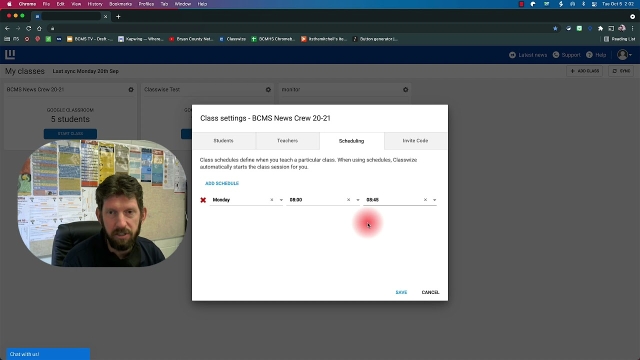Open settings gear for Classwize Test class
Viewport: 640px width, 360px height.
click(x=268, y=89)
